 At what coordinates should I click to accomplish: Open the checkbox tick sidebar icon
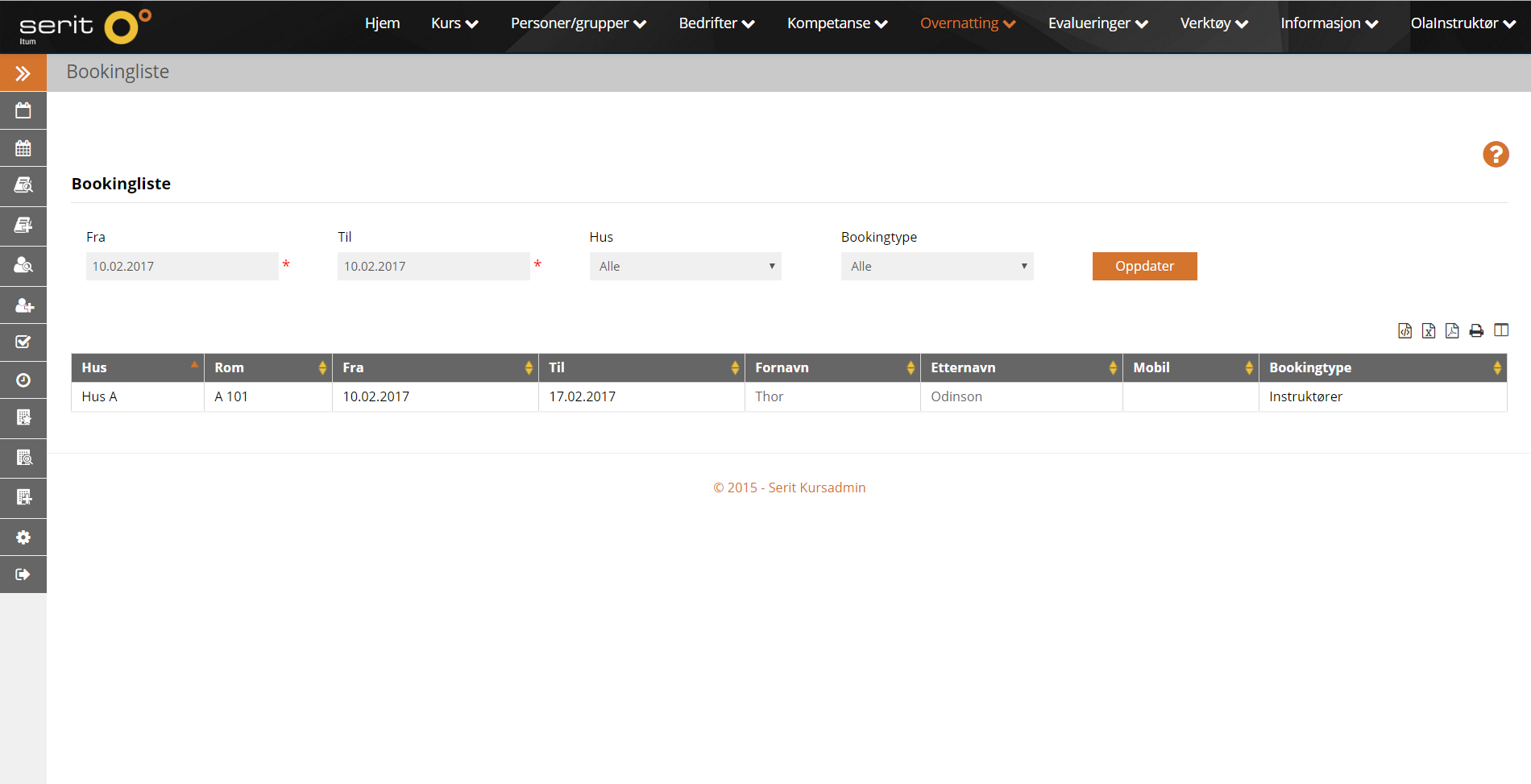coord(23,342)
